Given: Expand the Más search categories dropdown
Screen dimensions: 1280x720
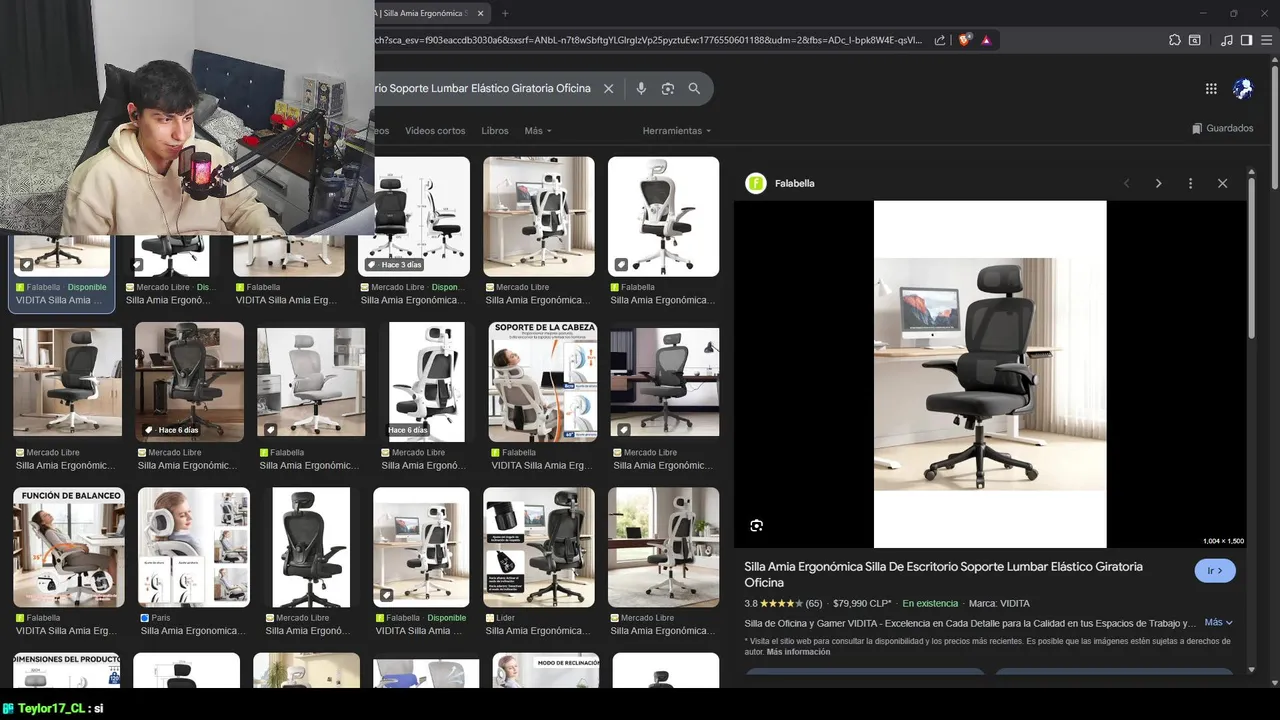Looking at the screenshot, I should coord(537,131).
